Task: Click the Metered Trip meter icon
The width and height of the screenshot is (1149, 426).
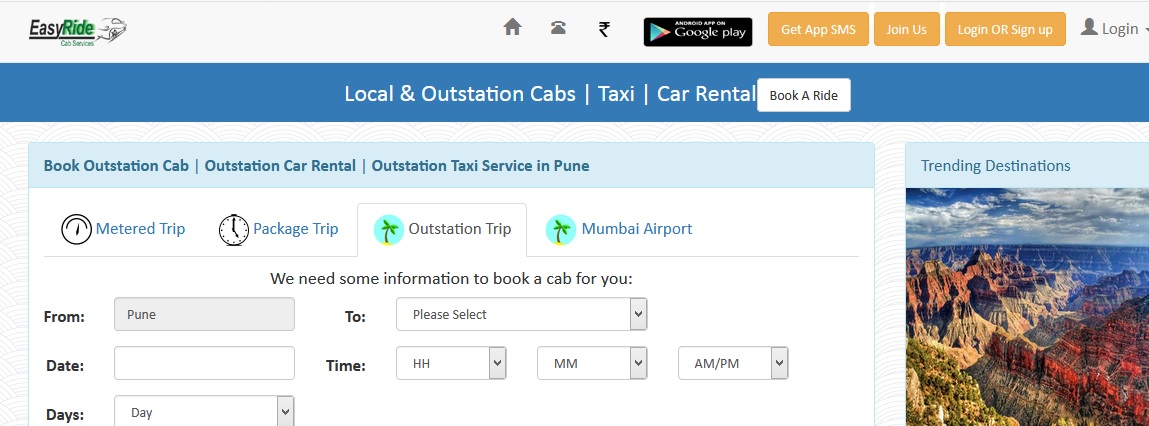Action: tap(76, 229)
